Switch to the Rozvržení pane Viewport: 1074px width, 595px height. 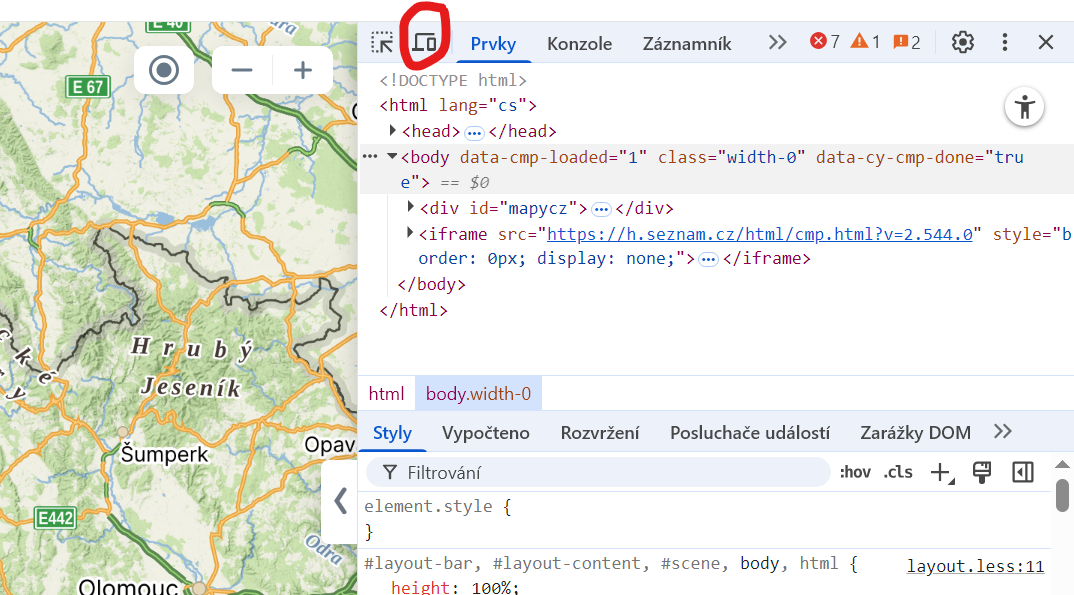pyautogui.click(x=600, y=433)
